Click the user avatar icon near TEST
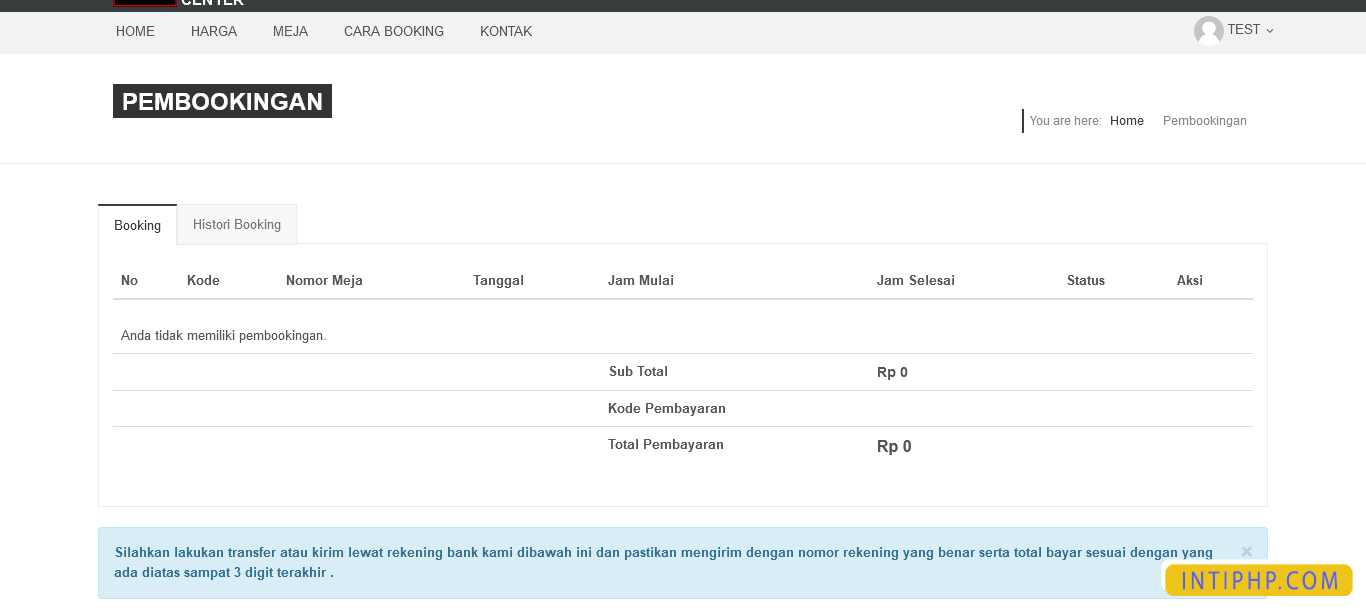The height and width of the screenshot is (615, 1366). coord(1208,30)
